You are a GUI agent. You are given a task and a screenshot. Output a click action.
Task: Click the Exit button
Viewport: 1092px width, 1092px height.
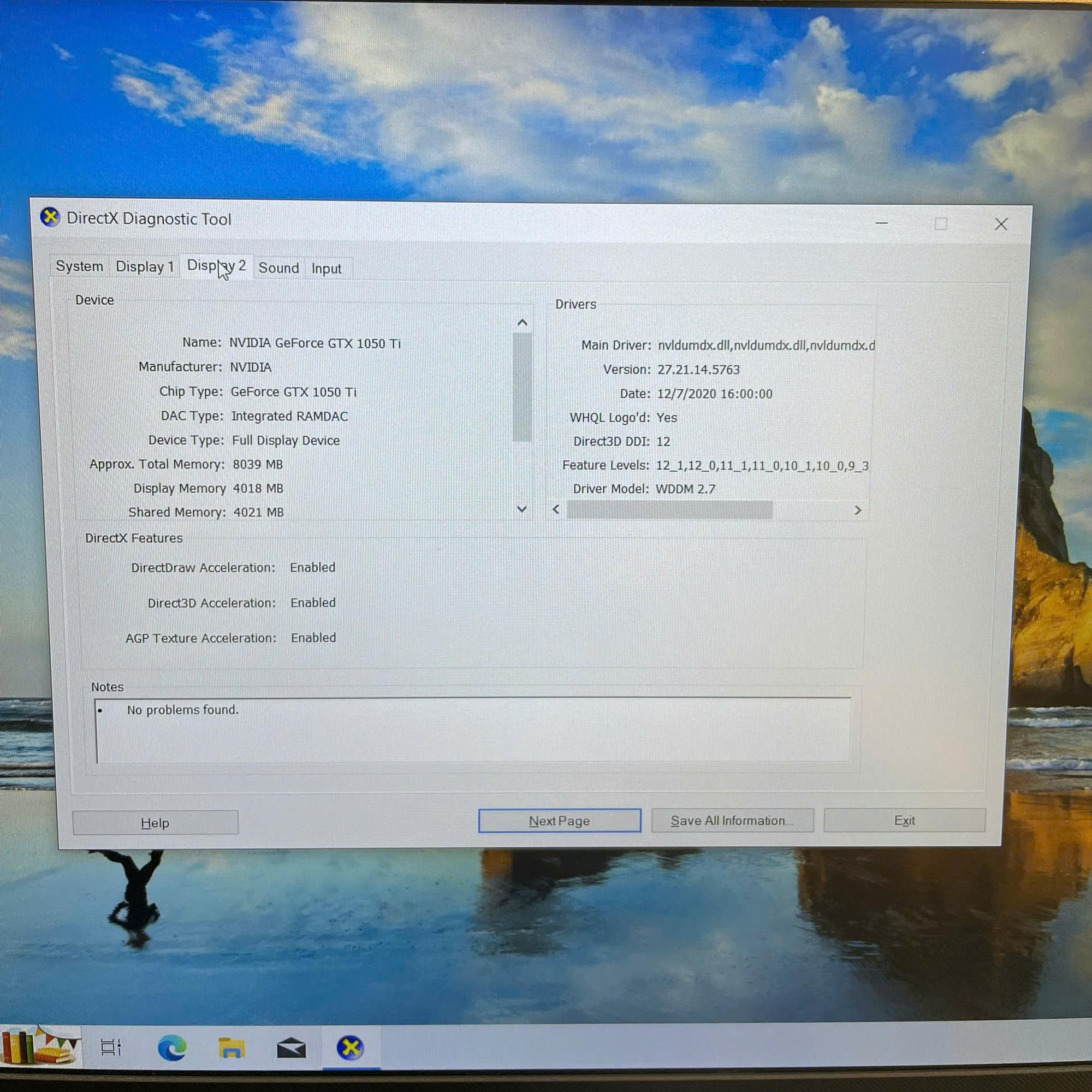(905, 820)
